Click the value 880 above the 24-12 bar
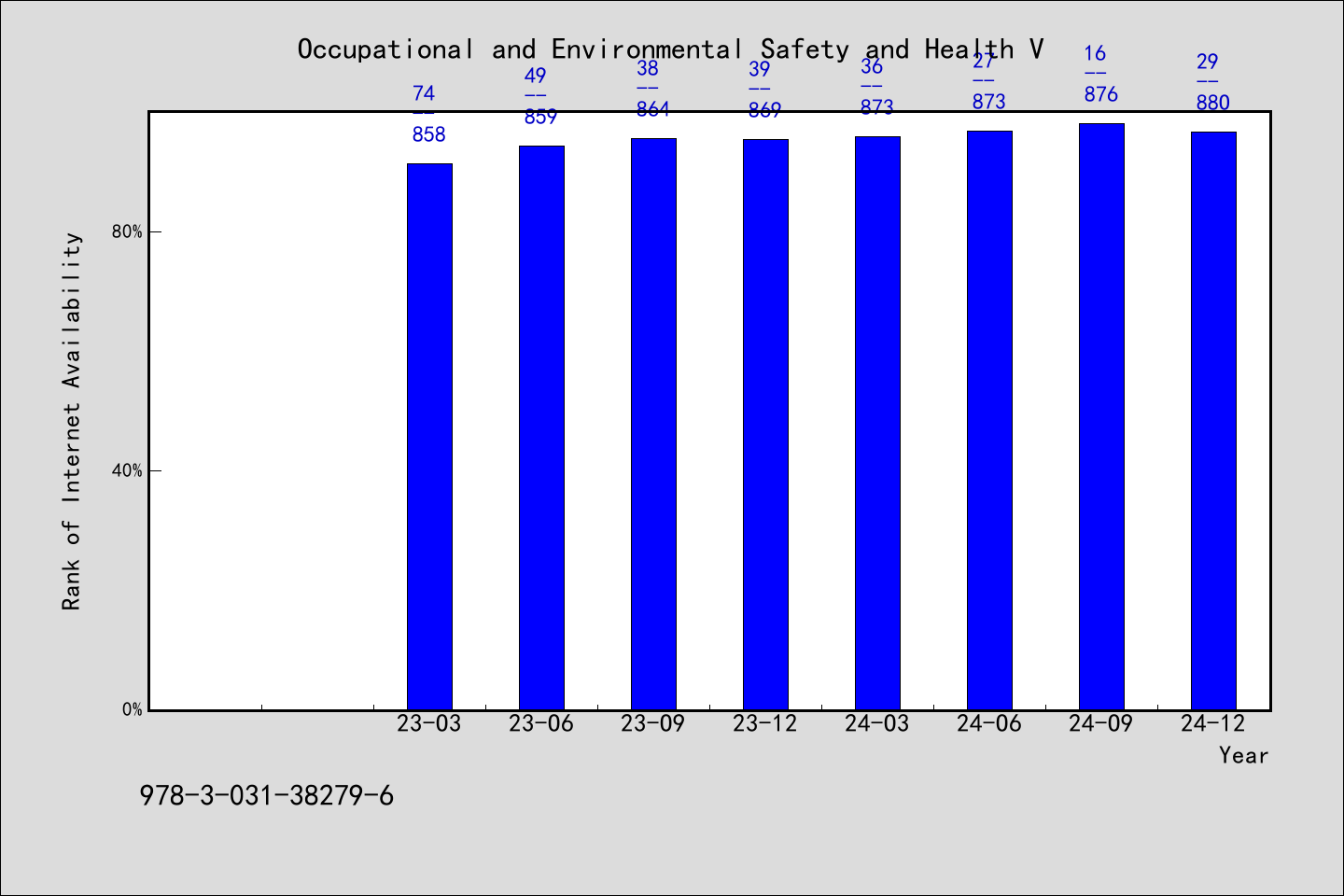Image resolution: width=1344 pixels, height=896 pixels. pos(1213,103)
